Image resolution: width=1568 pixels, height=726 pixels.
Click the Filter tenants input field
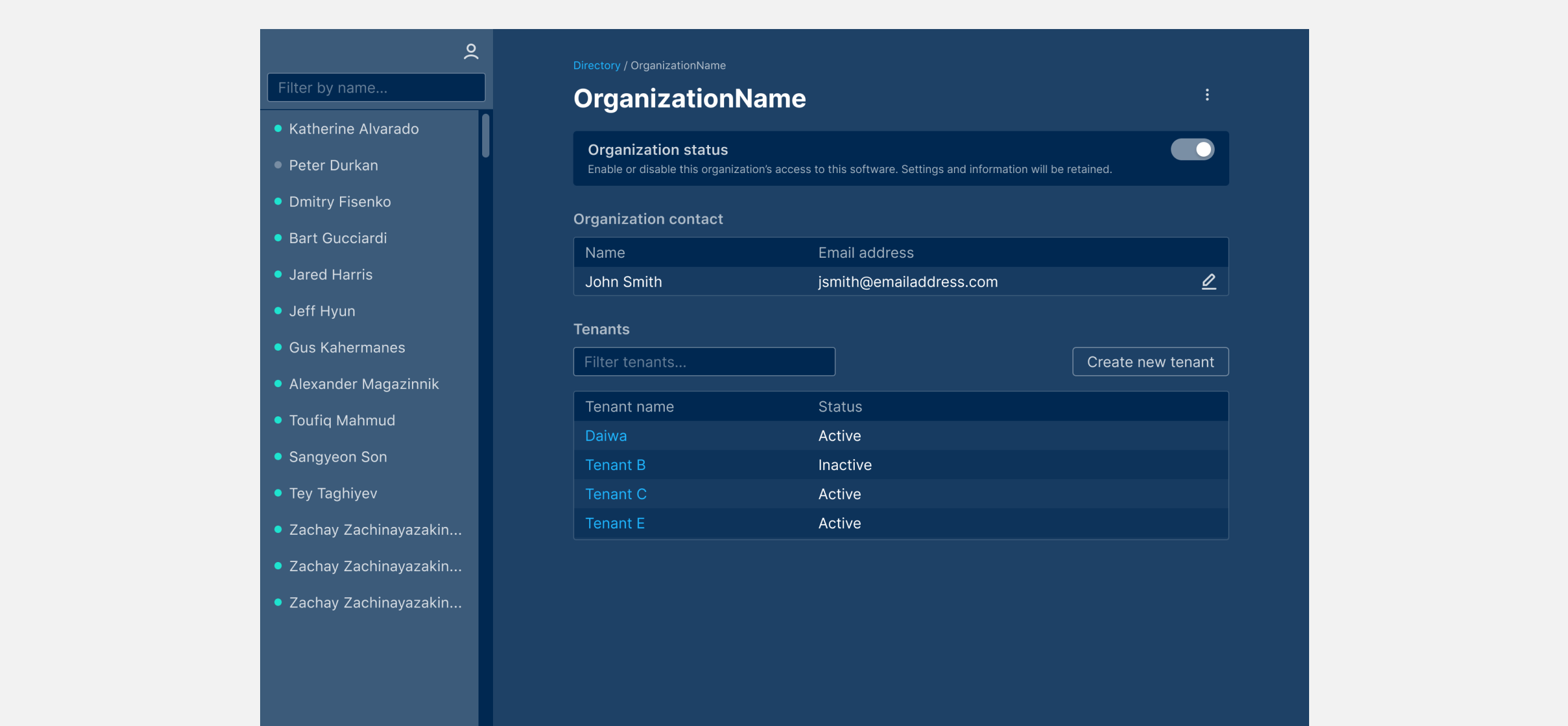tap(704, 361)
